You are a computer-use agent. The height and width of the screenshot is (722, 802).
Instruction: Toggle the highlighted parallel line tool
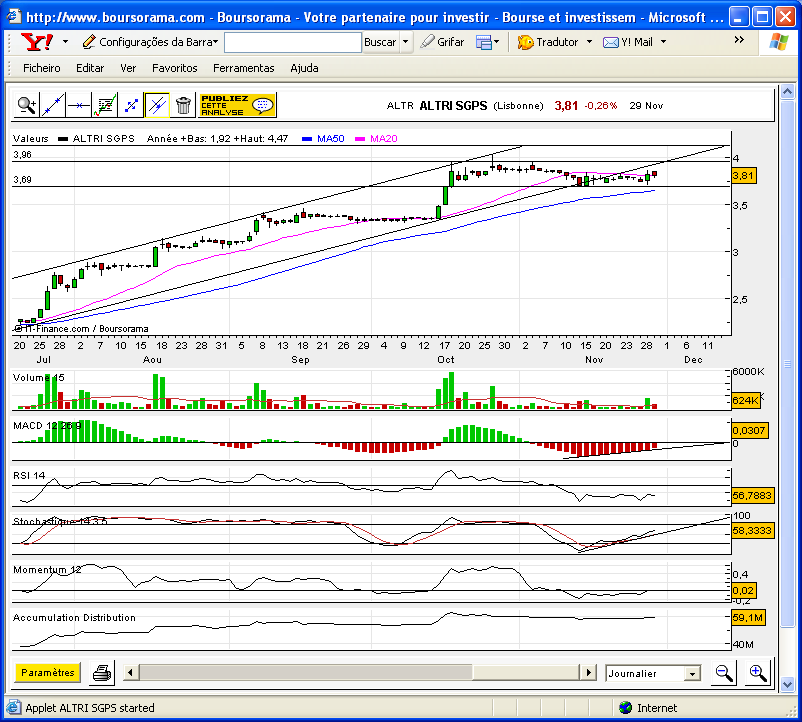click(157, 105)
